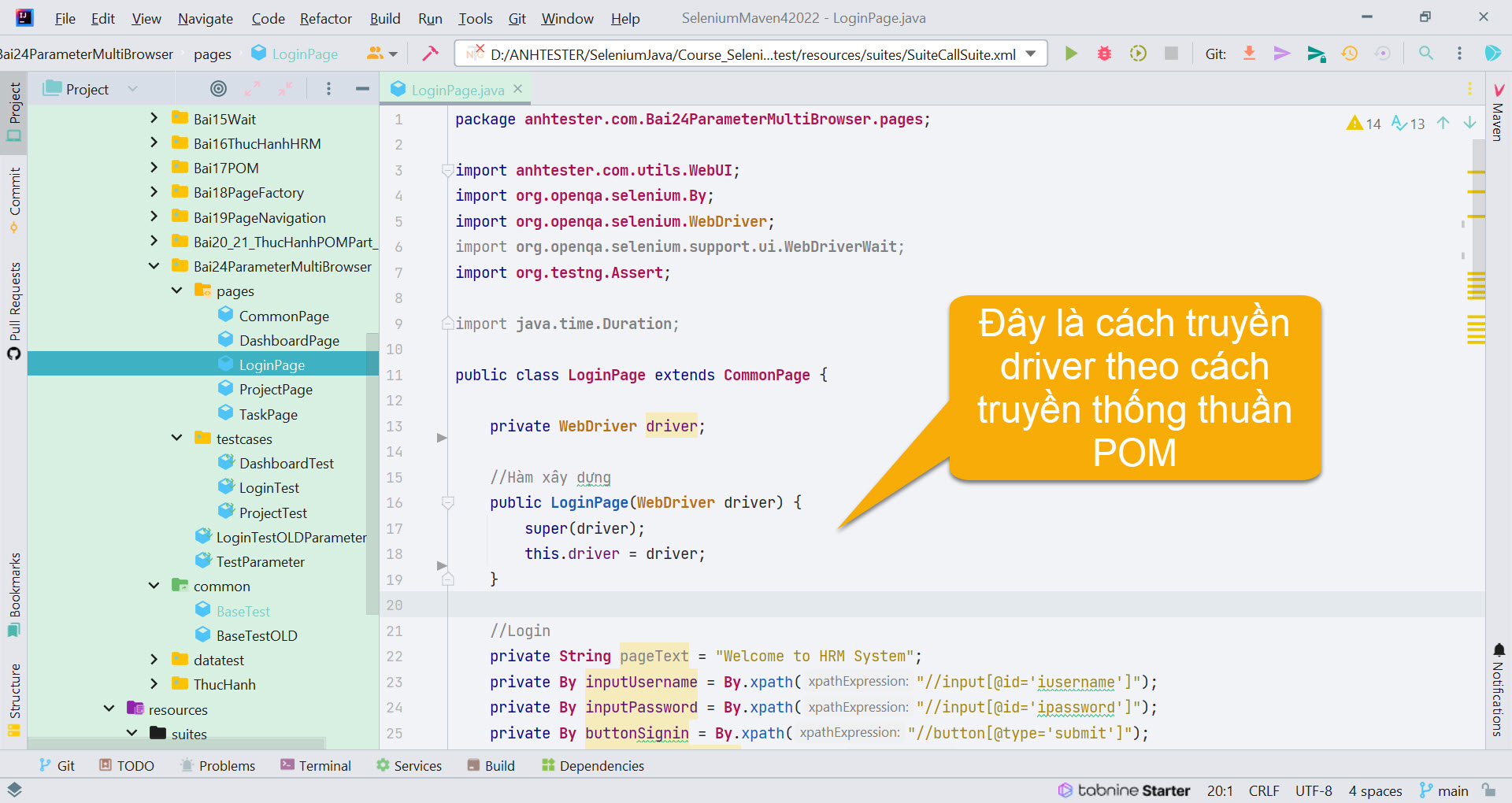Open the Maven side tool window
1512x803 pixels.
coord(1498,112)
